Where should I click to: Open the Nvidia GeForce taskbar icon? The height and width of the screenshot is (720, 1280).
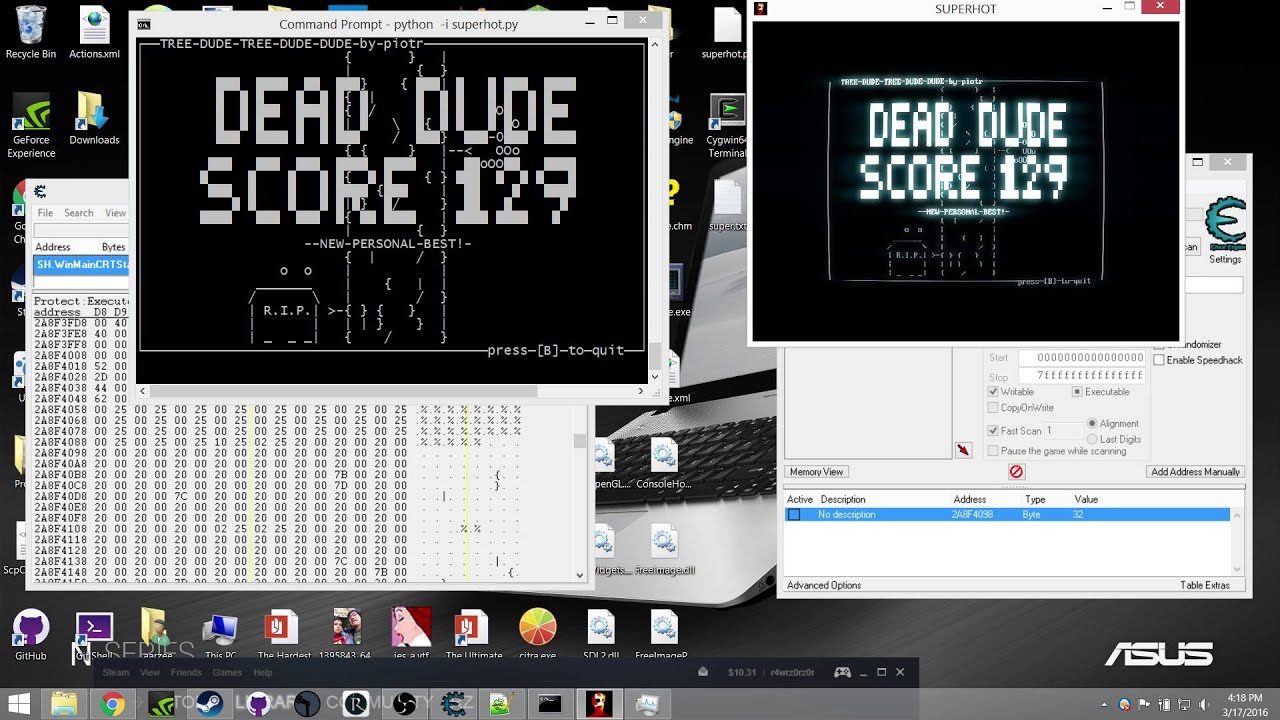pyautogui.click(x=161, y=704)
